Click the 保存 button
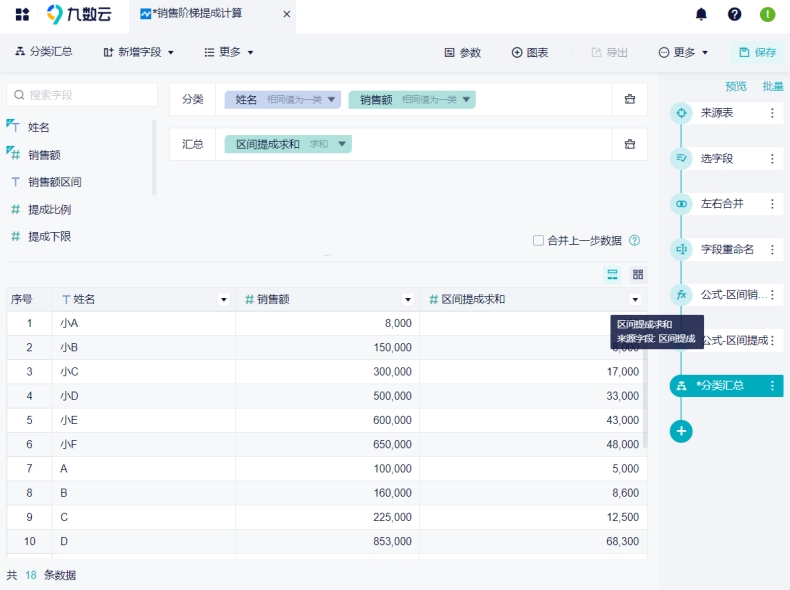Viewport: 790px width, 590px height. [x=757, y=52]
